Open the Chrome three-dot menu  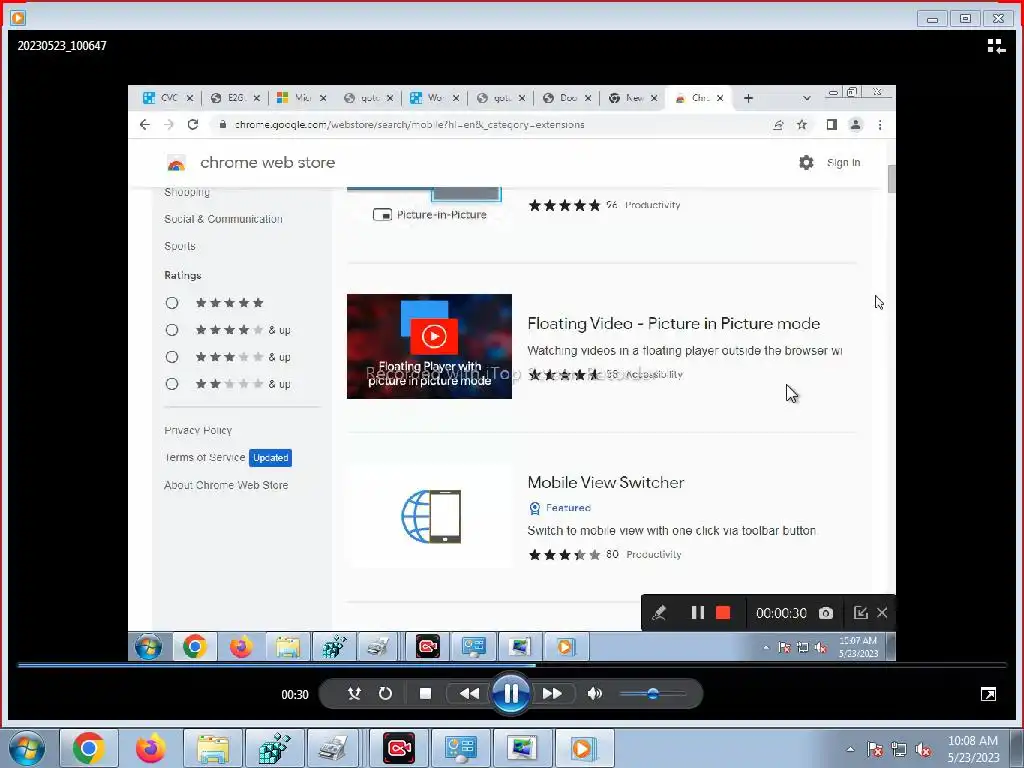click(x=880, y=125)
